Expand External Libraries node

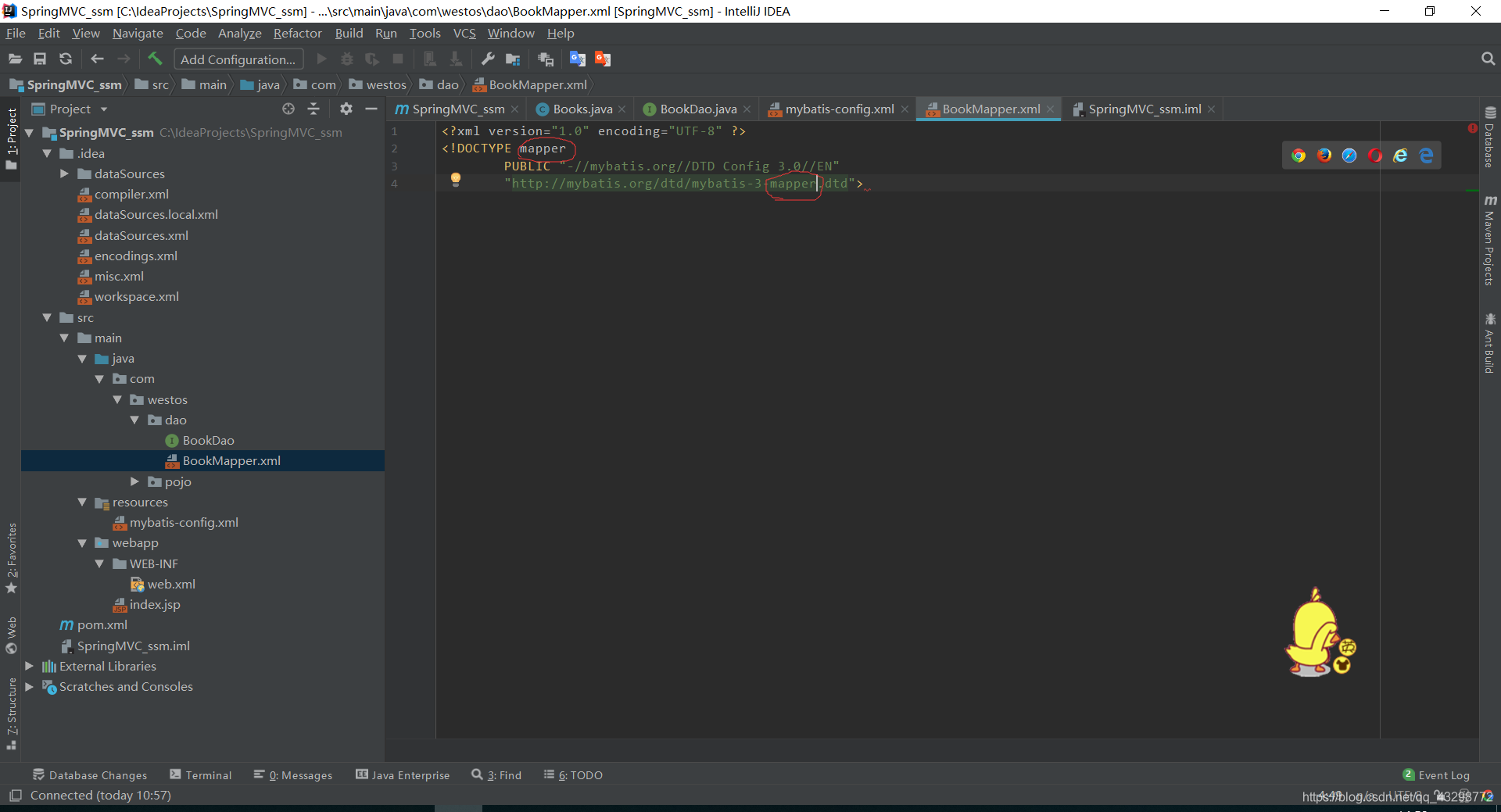coord(30,667)
